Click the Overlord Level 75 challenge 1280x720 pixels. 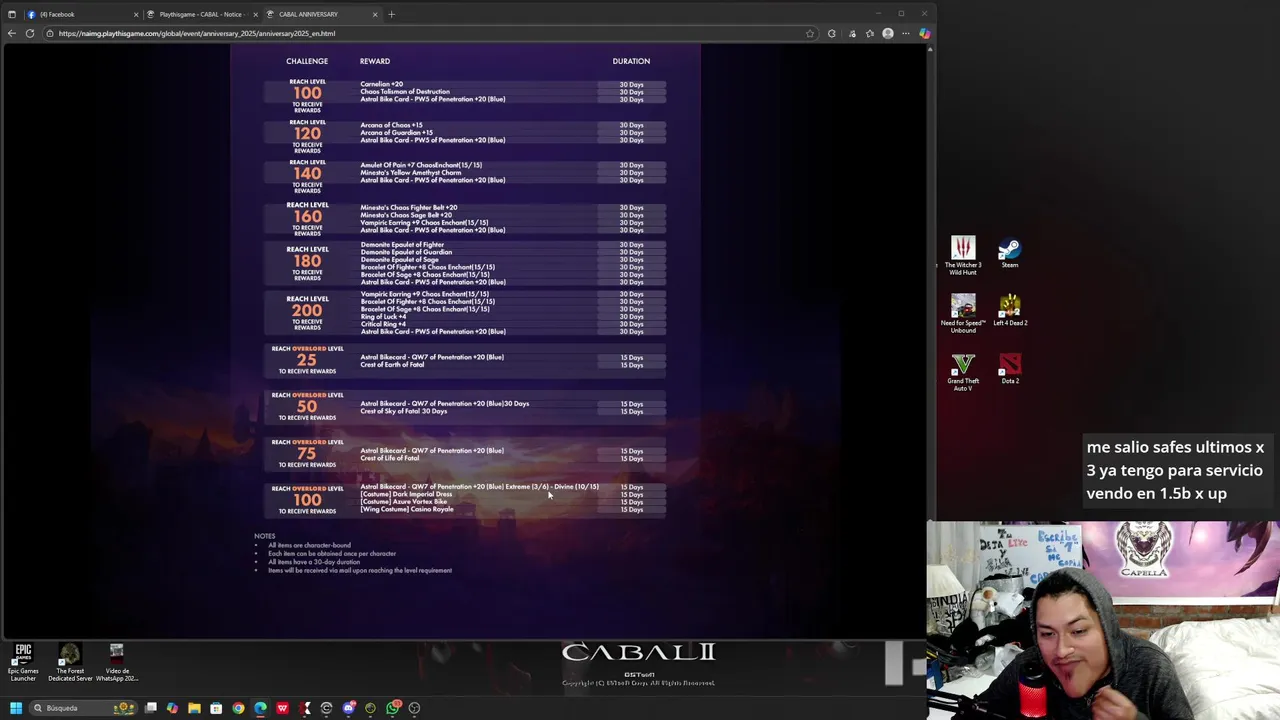coord(307,454)
